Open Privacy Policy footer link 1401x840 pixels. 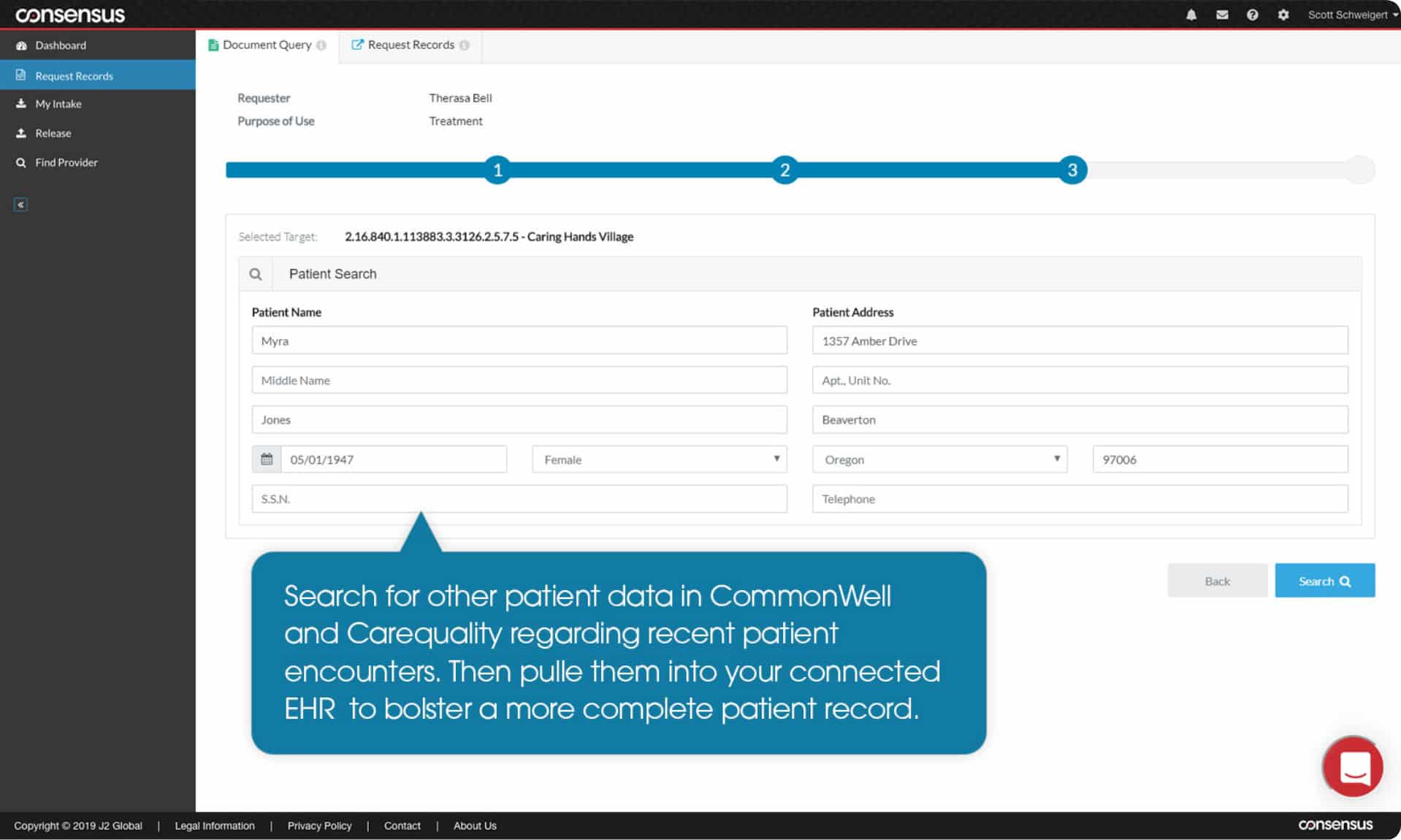pos(319,825)
